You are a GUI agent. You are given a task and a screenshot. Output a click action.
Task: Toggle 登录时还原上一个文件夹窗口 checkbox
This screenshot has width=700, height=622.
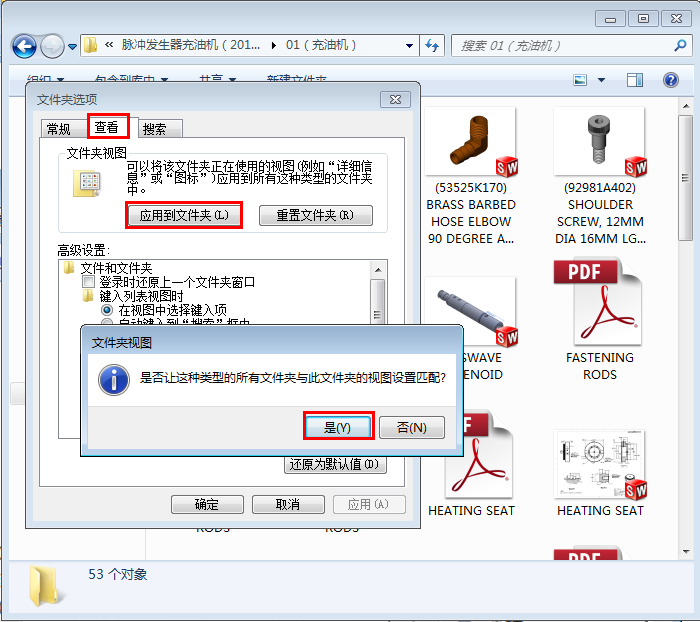coord(89,282)
